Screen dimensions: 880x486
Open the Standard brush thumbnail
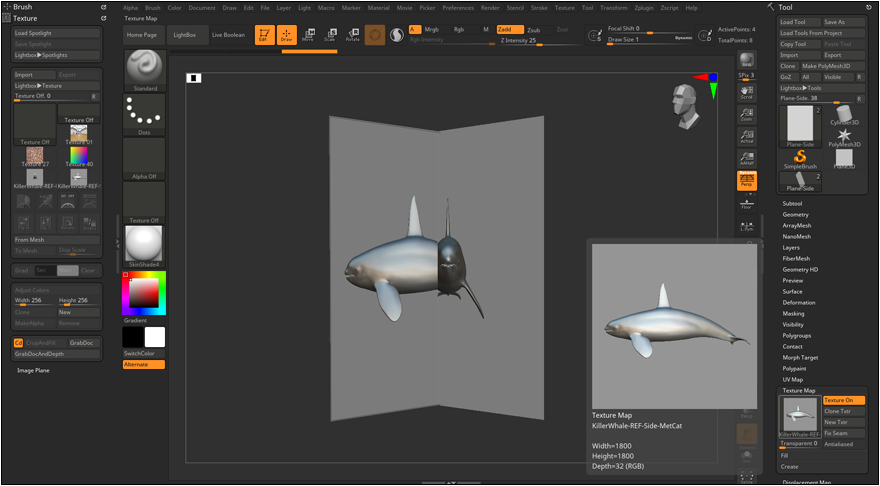pos(145,69)
